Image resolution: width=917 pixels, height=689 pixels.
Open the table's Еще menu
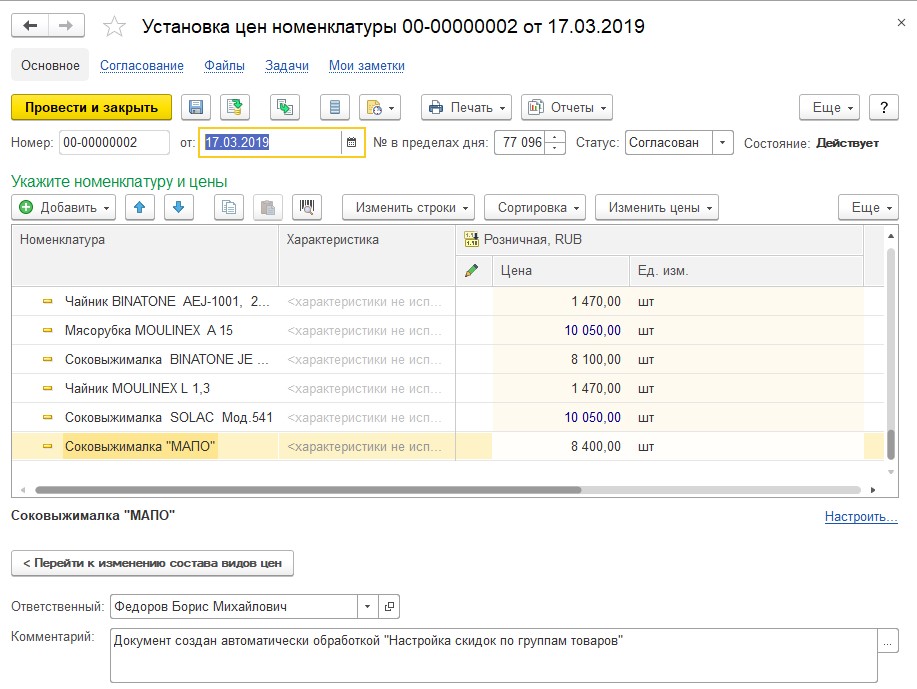click(x=868, y=208)
